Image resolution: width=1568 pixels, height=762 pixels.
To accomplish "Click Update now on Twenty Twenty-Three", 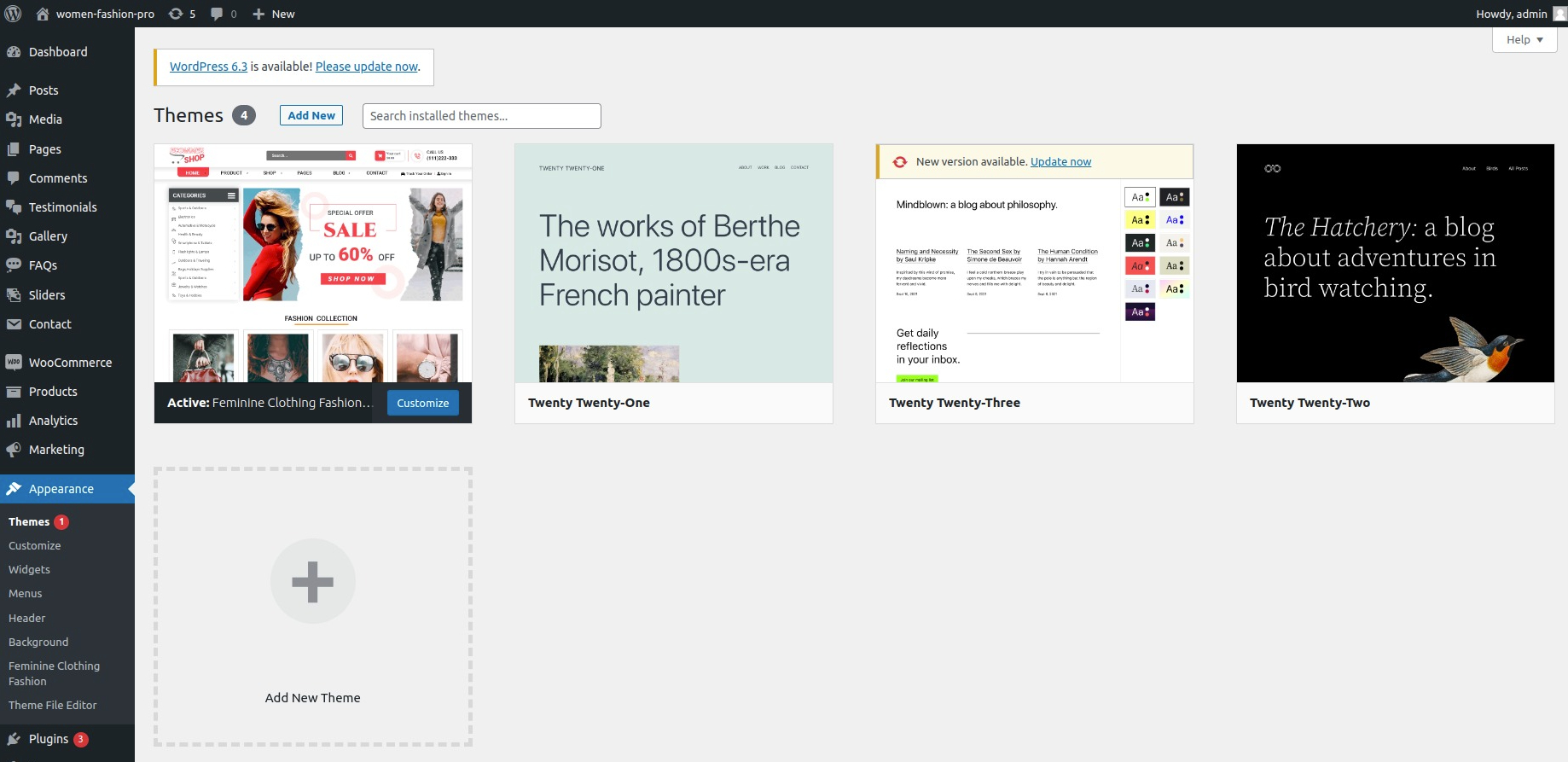I will tap(1060, 162).
